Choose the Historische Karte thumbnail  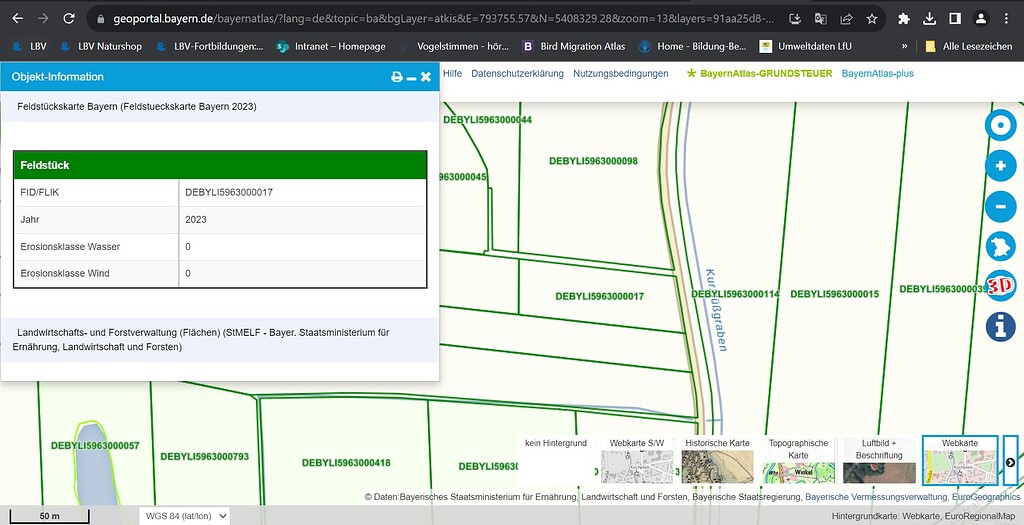(x=717, y=460)
